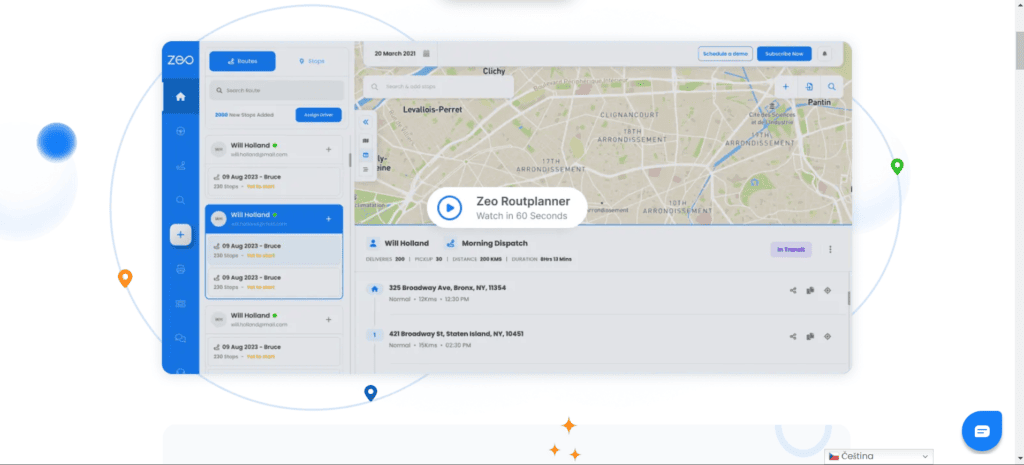Share the 421 Broadway St stop
The image size is (1024, 465).
click(793, 337)
